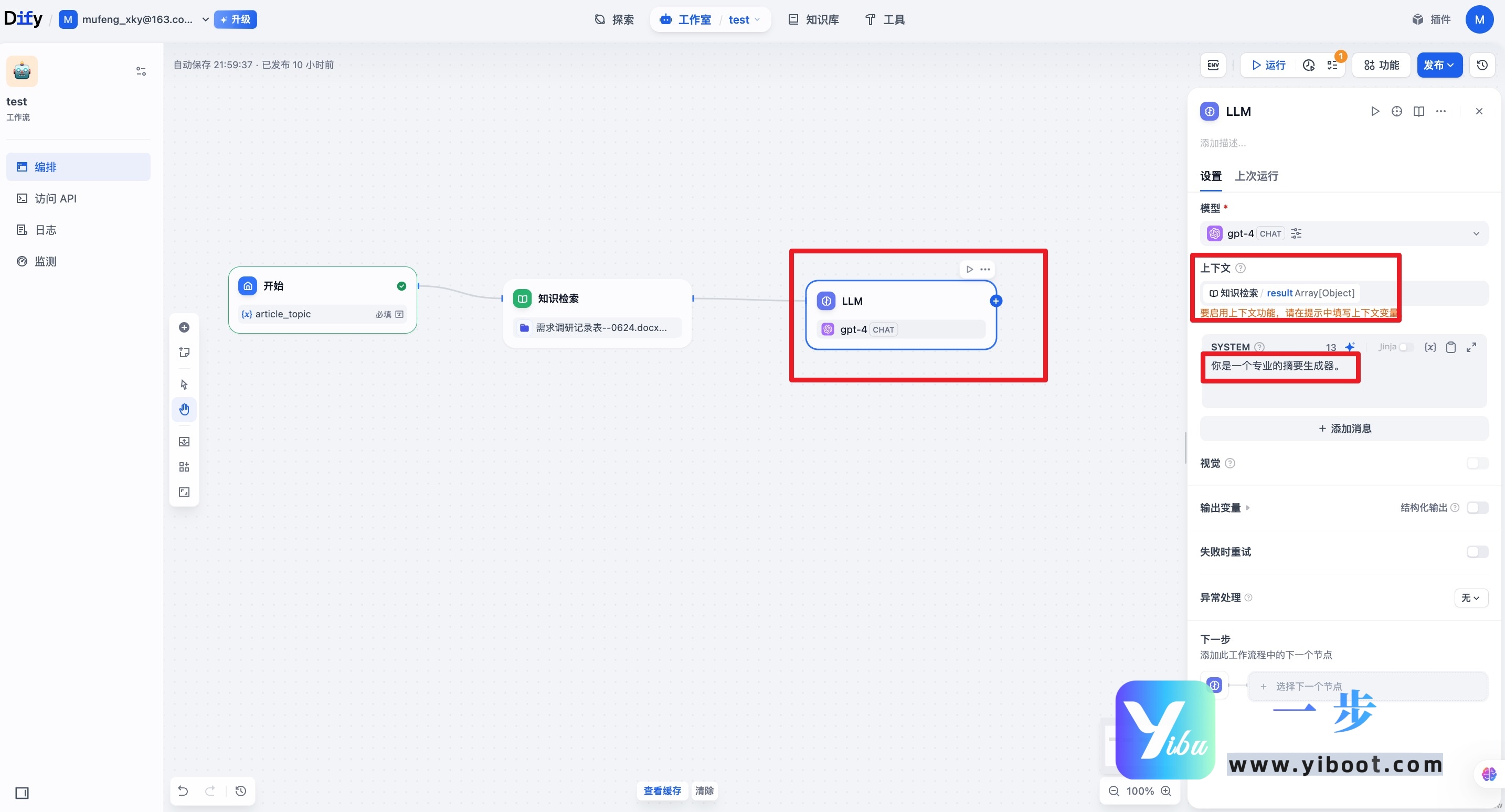Screen dimensions: 1505x812
Task: Add a new node with plus icon
Action: click(x=184, y=327)
